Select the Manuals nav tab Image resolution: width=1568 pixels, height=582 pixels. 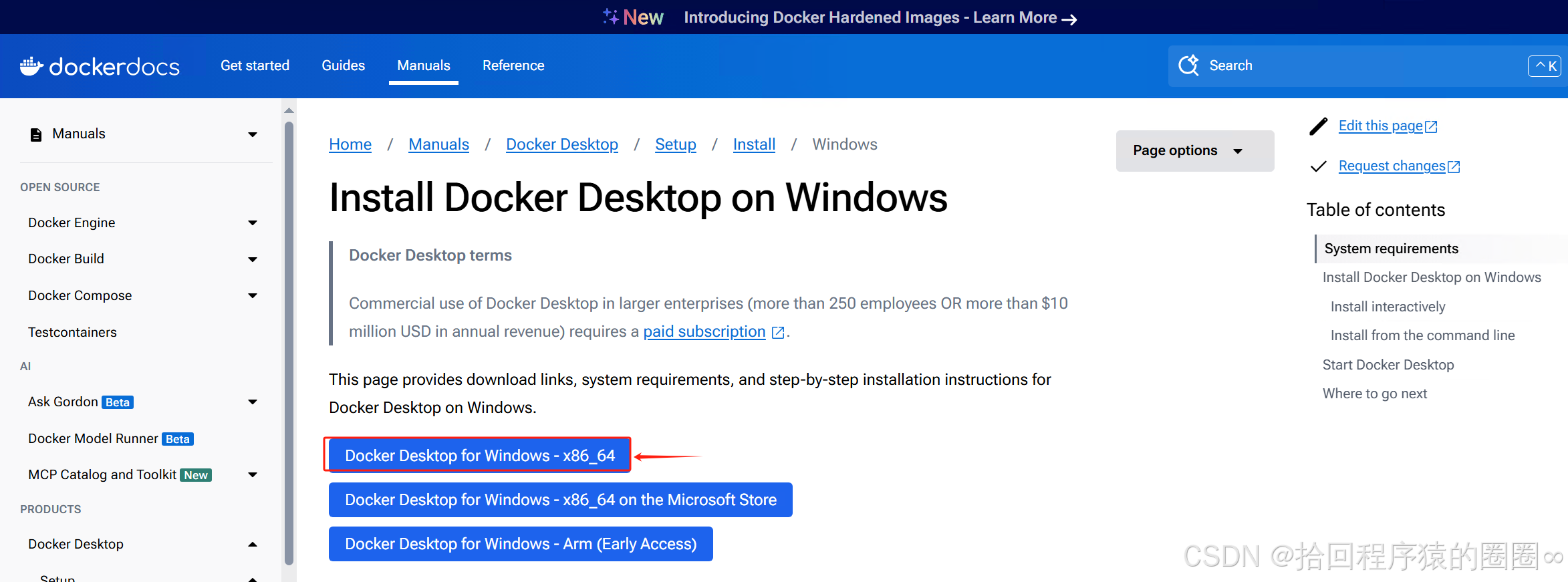[x=424, y=65]
